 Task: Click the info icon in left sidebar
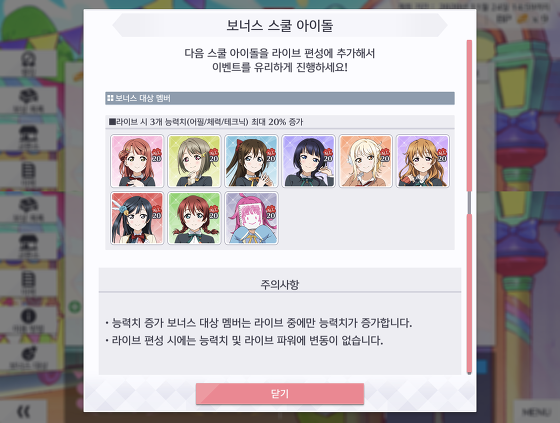coord(28,320)
